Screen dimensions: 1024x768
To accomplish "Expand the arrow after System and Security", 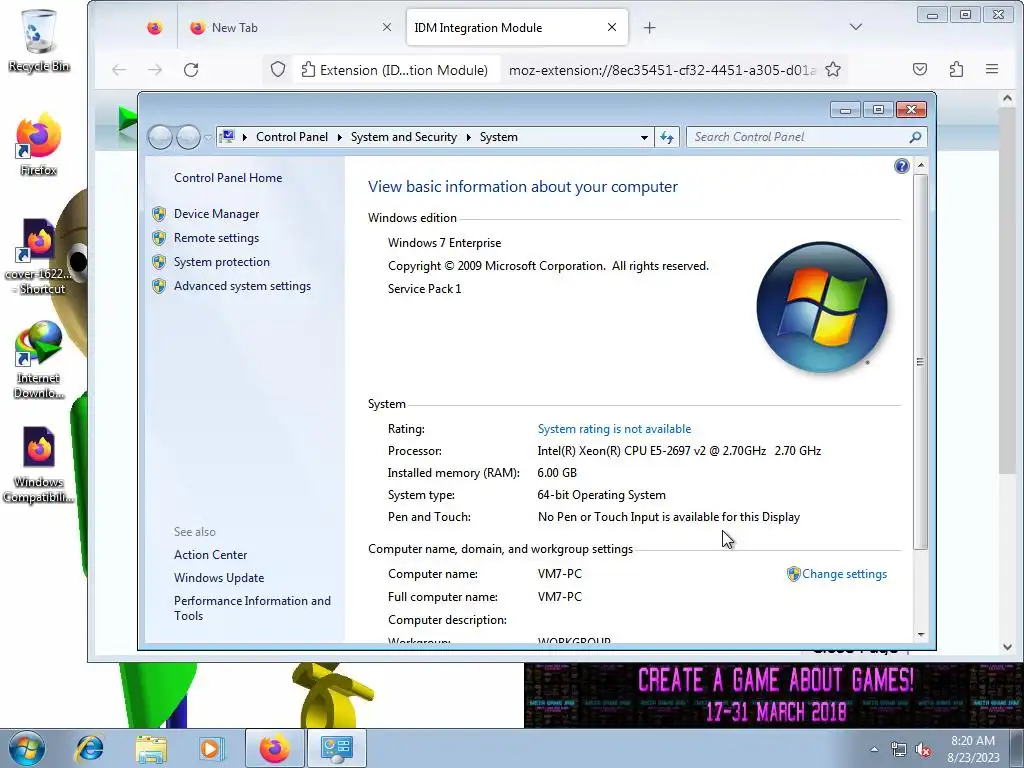I will point(468,137).
